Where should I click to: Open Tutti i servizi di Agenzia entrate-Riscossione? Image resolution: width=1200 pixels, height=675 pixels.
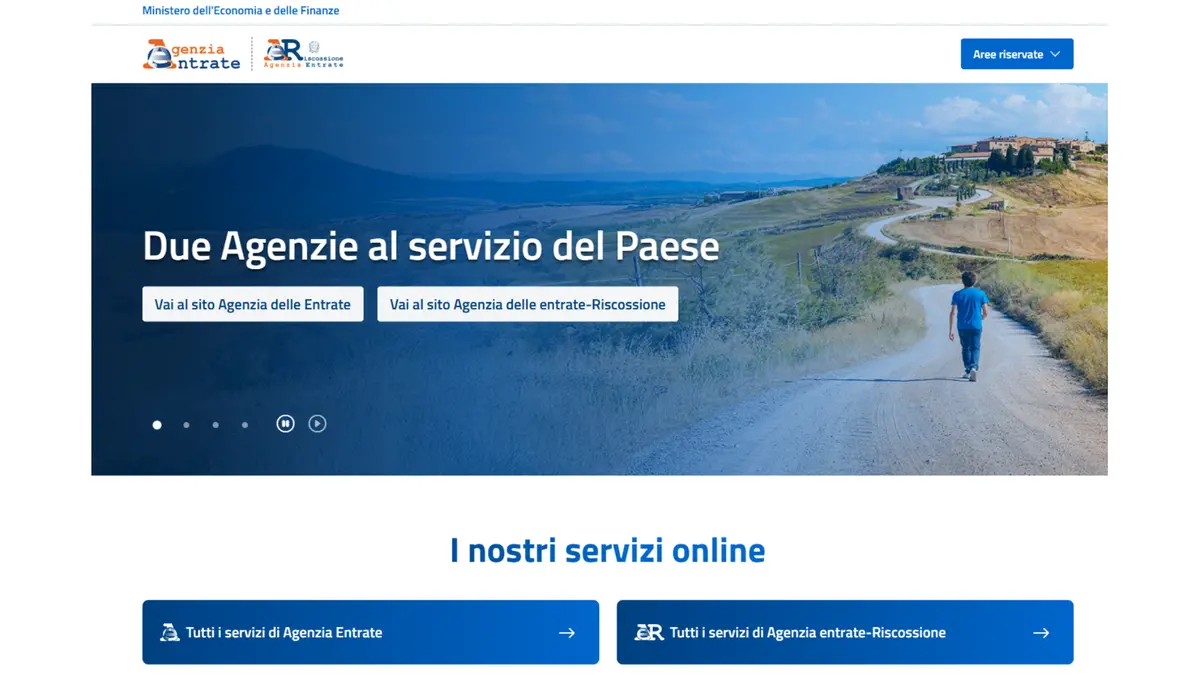click(807, 632)
